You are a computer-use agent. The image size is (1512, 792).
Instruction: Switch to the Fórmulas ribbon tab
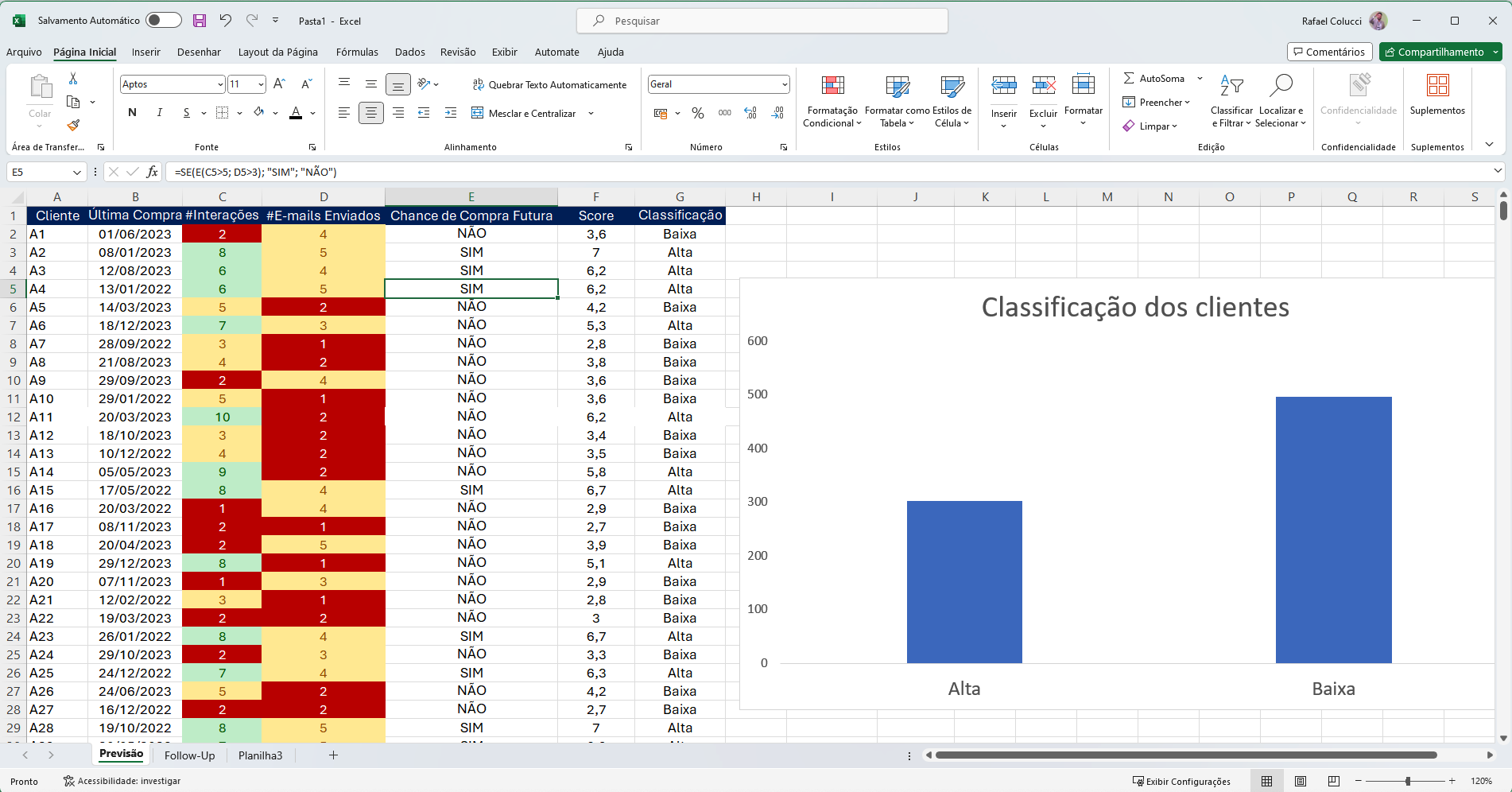tap(357, 52)
